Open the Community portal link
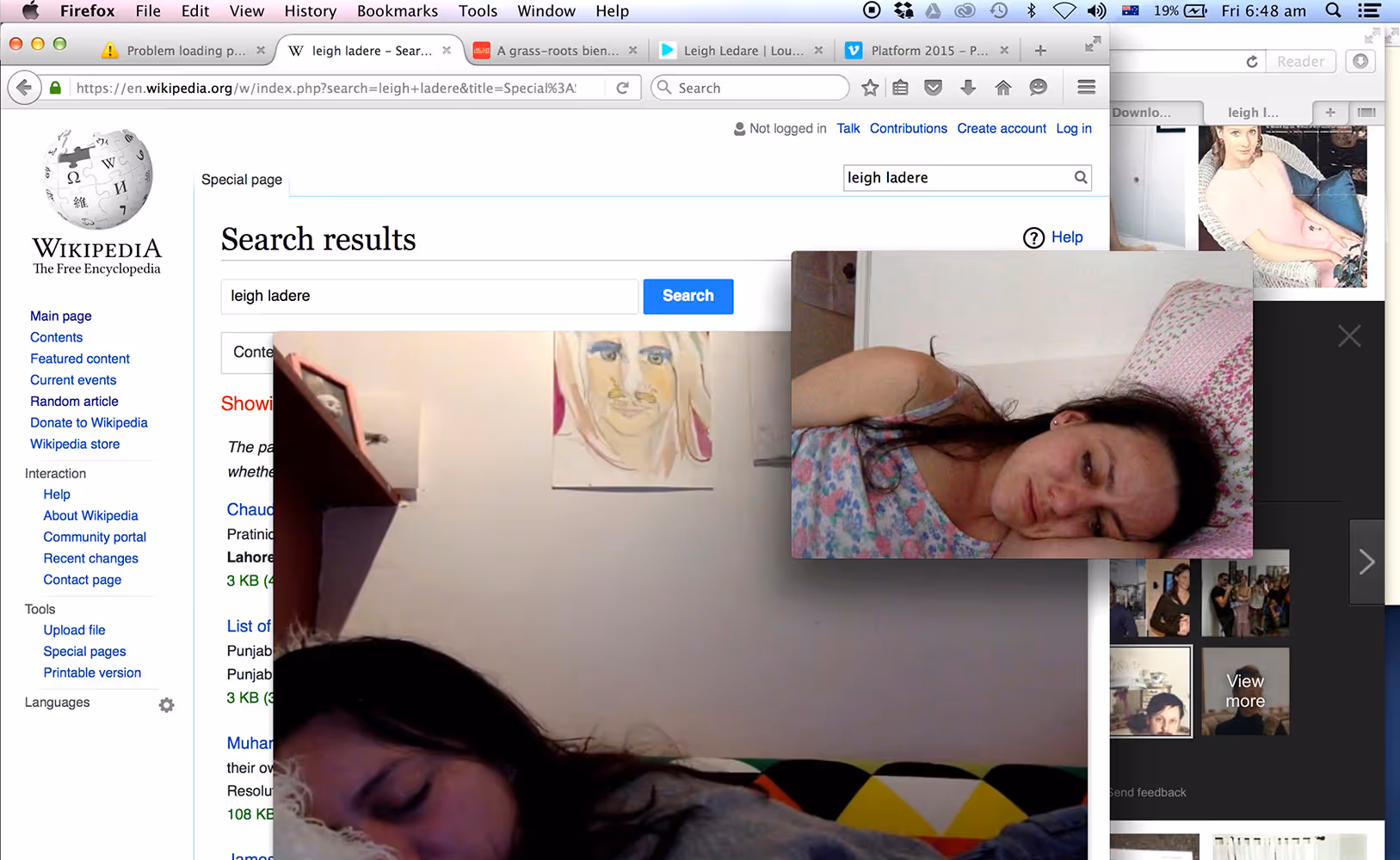 [96, 537]
